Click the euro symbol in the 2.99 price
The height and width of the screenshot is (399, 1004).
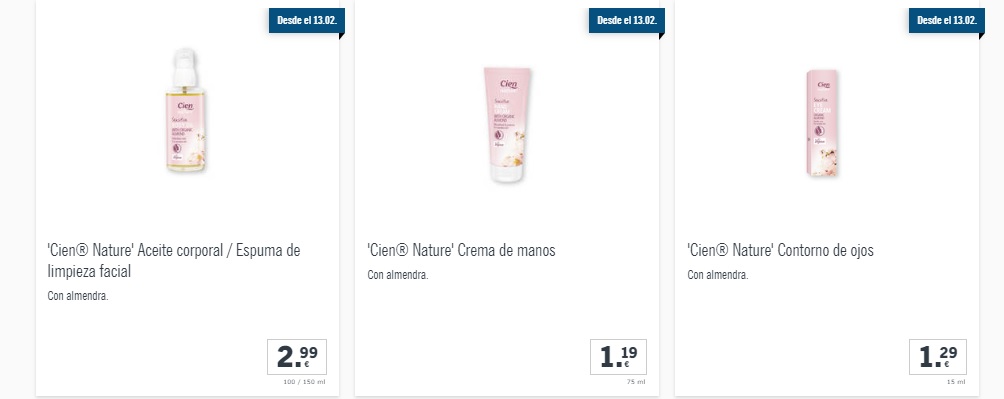coord(307,364)
